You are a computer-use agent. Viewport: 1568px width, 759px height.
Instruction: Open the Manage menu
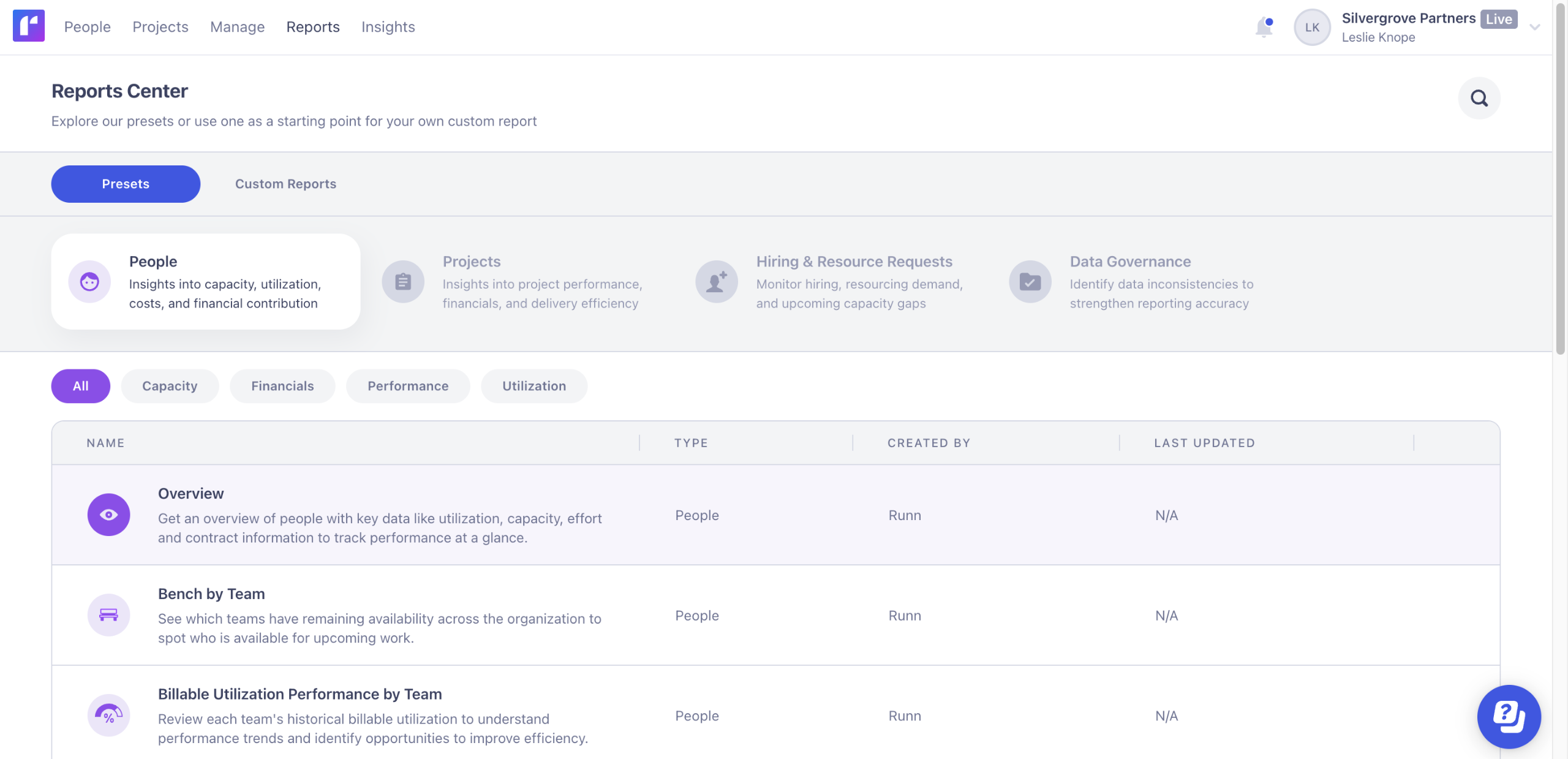(237, 27)
